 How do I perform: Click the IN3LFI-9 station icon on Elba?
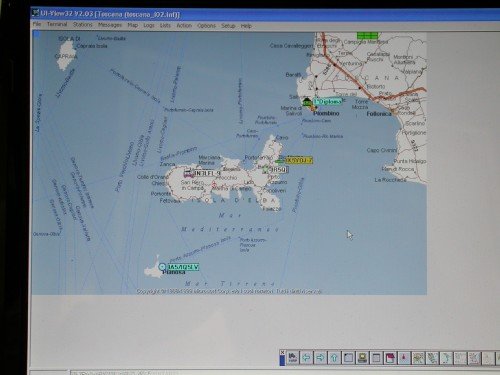click(x=189, y=173)
